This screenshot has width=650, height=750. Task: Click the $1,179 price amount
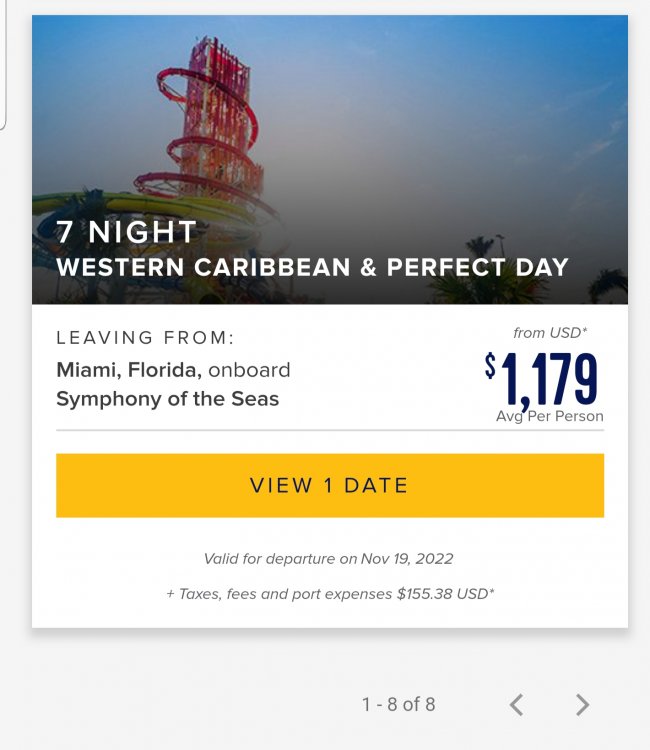[541, 380]
